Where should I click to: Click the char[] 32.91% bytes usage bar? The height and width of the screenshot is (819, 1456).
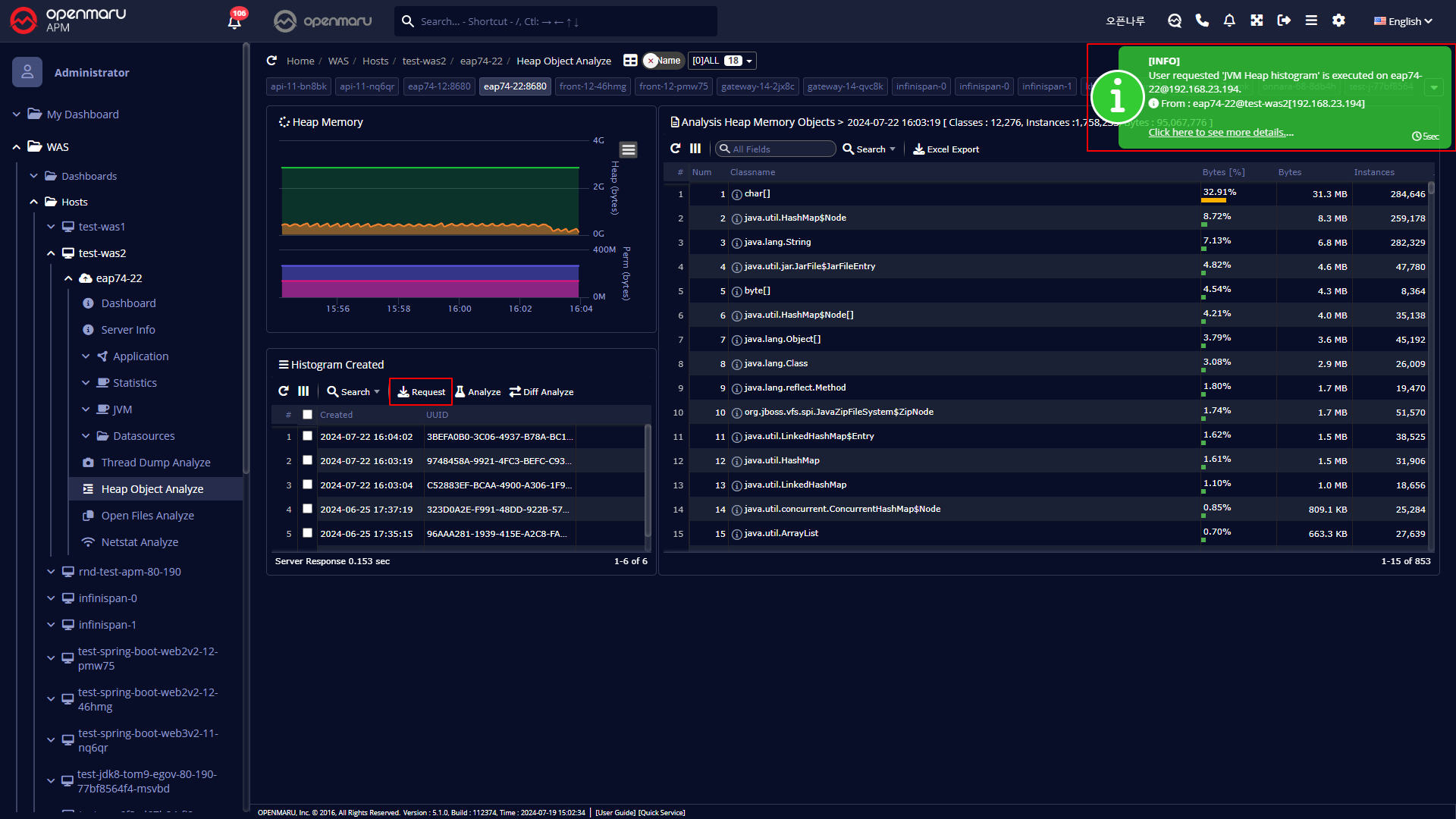tap(1213, 200)
